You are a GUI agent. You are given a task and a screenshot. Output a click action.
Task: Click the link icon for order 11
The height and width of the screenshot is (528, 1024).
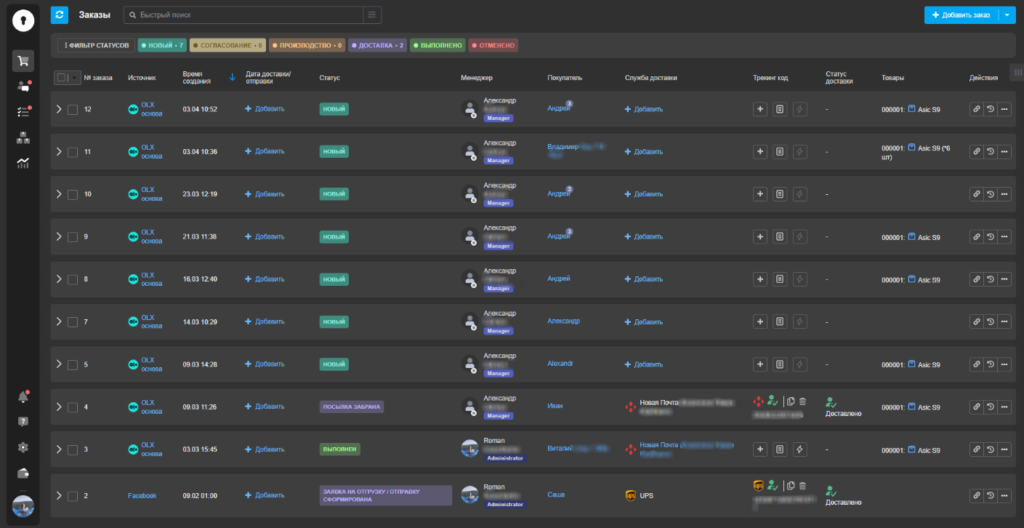click(975, 152)
